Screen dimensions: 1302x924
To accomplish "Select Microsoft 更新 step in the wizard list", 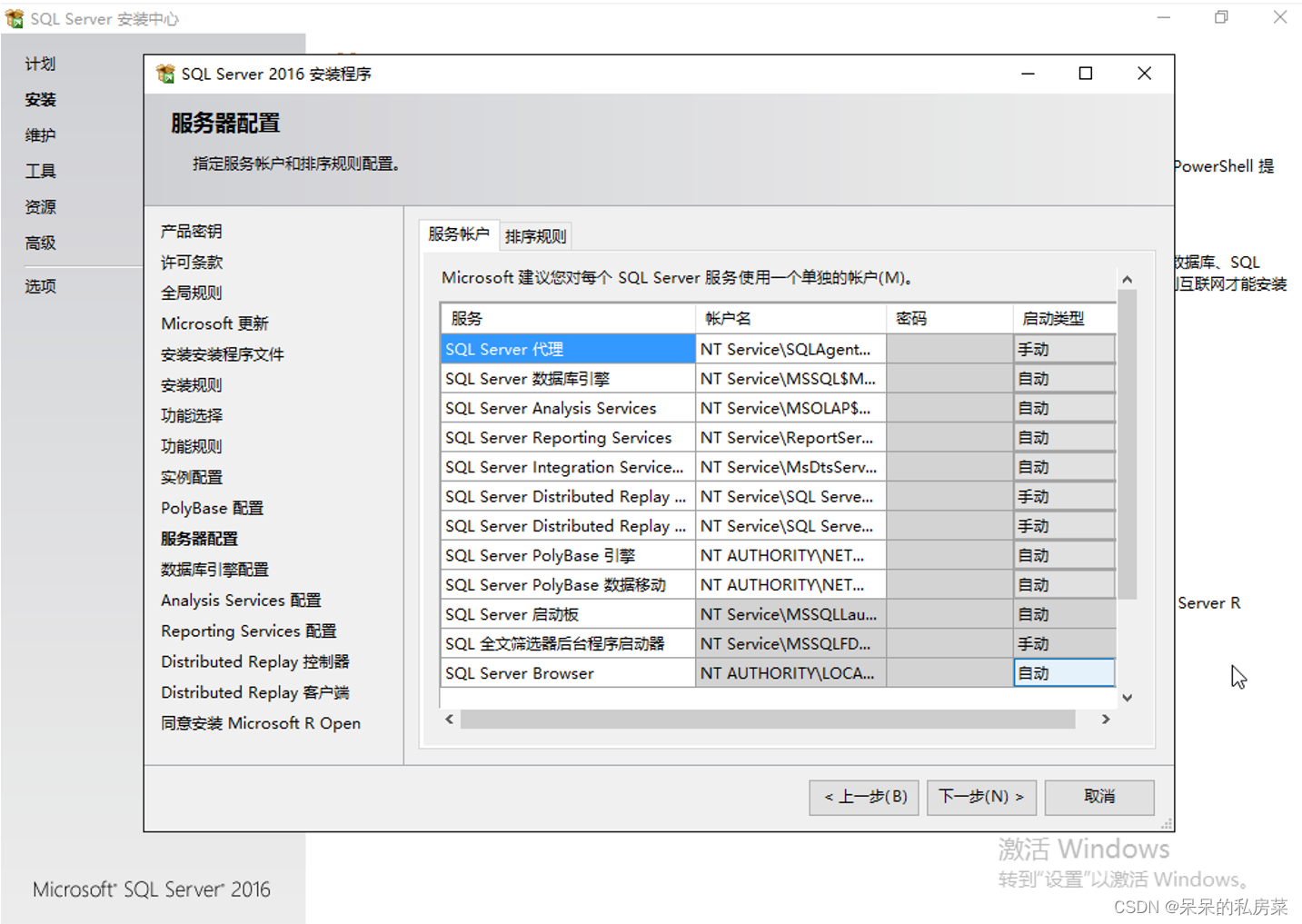I will coord(215,323).
